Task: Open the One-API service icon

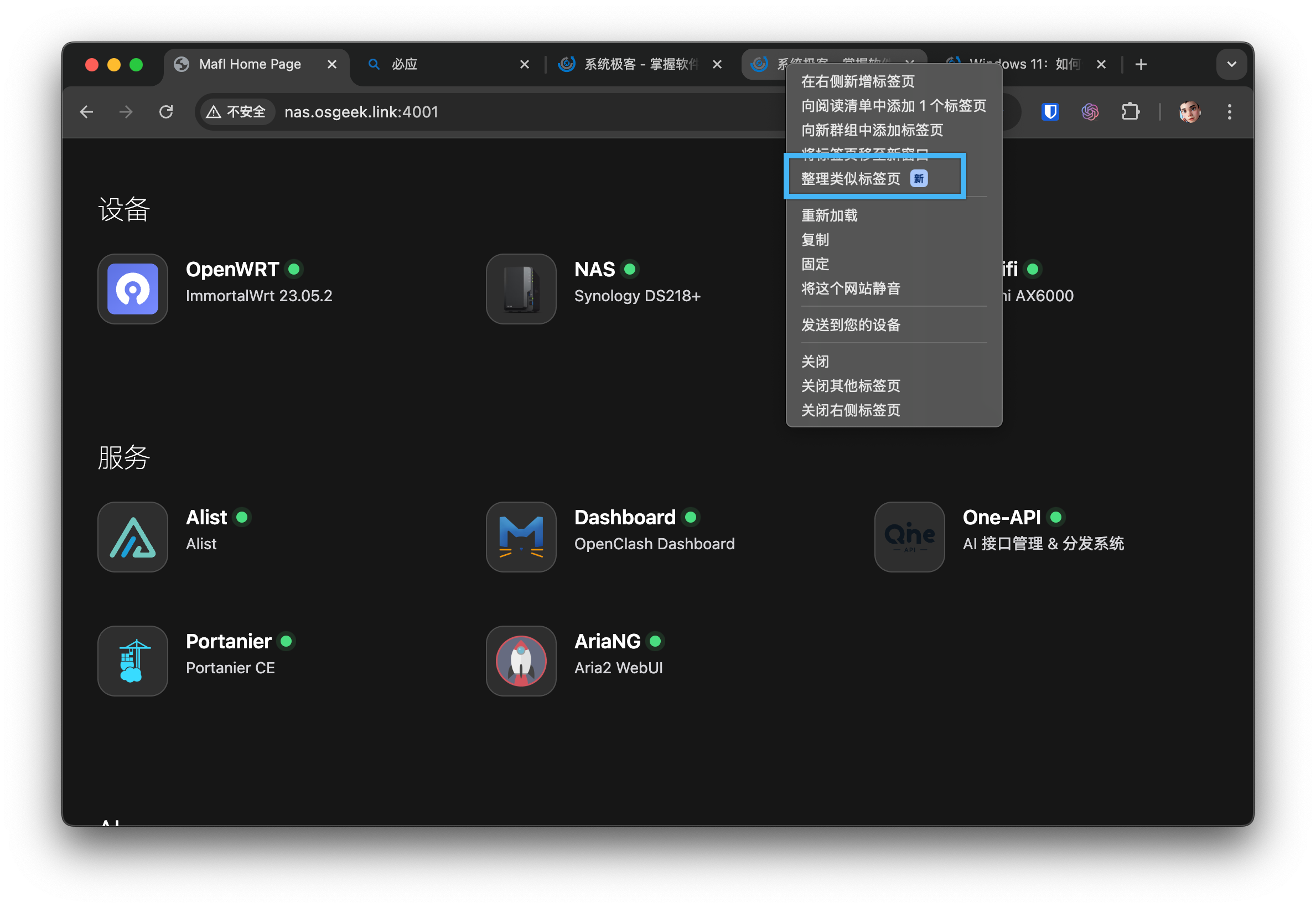Action: coord(909,537)
